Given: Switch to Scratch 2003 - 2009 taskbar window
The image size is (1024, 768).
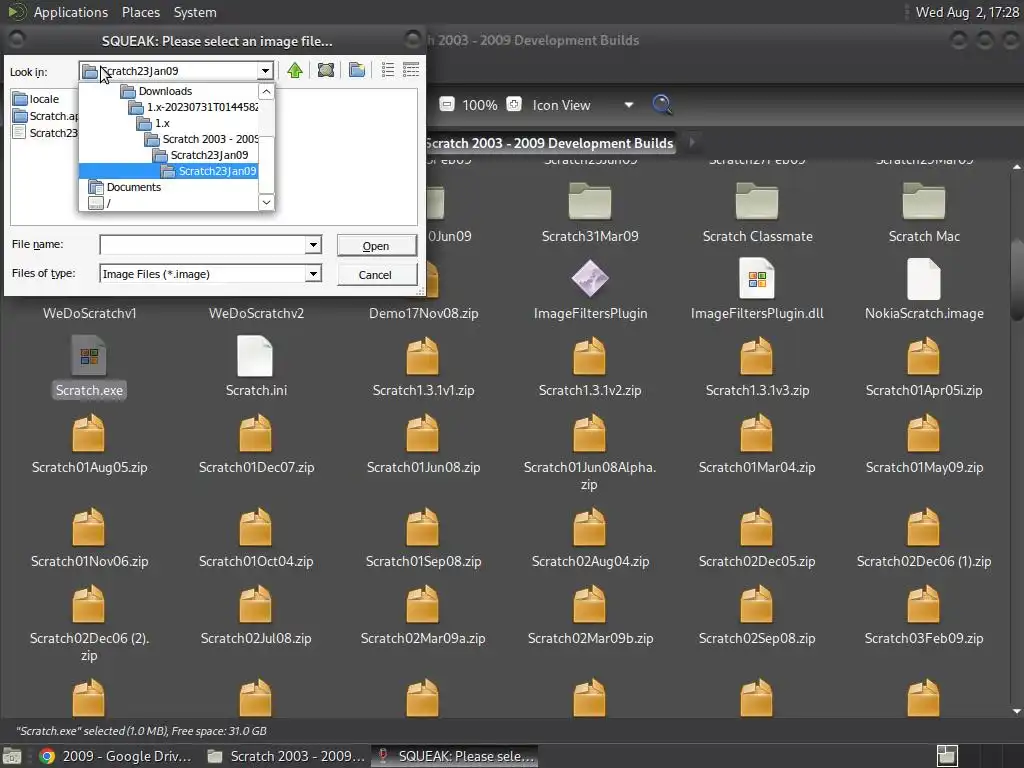Looking at the screenshot, I should (x=286, y=756).
